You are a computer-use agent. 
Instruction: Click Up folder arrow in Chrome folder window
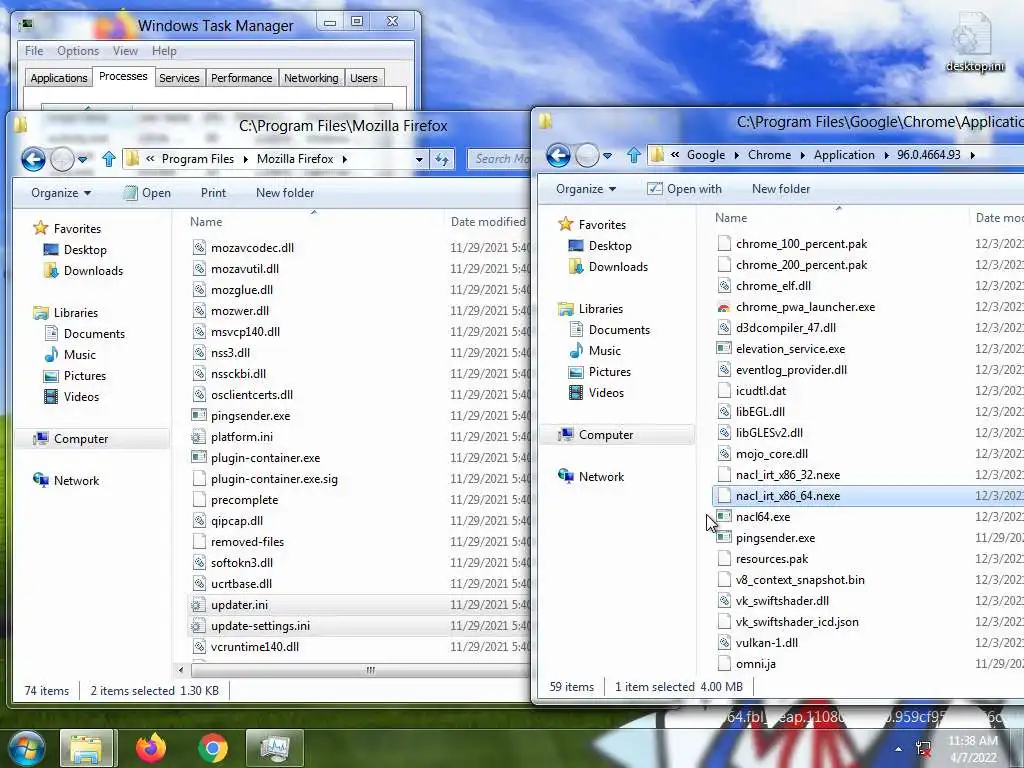tap(633, 155)
